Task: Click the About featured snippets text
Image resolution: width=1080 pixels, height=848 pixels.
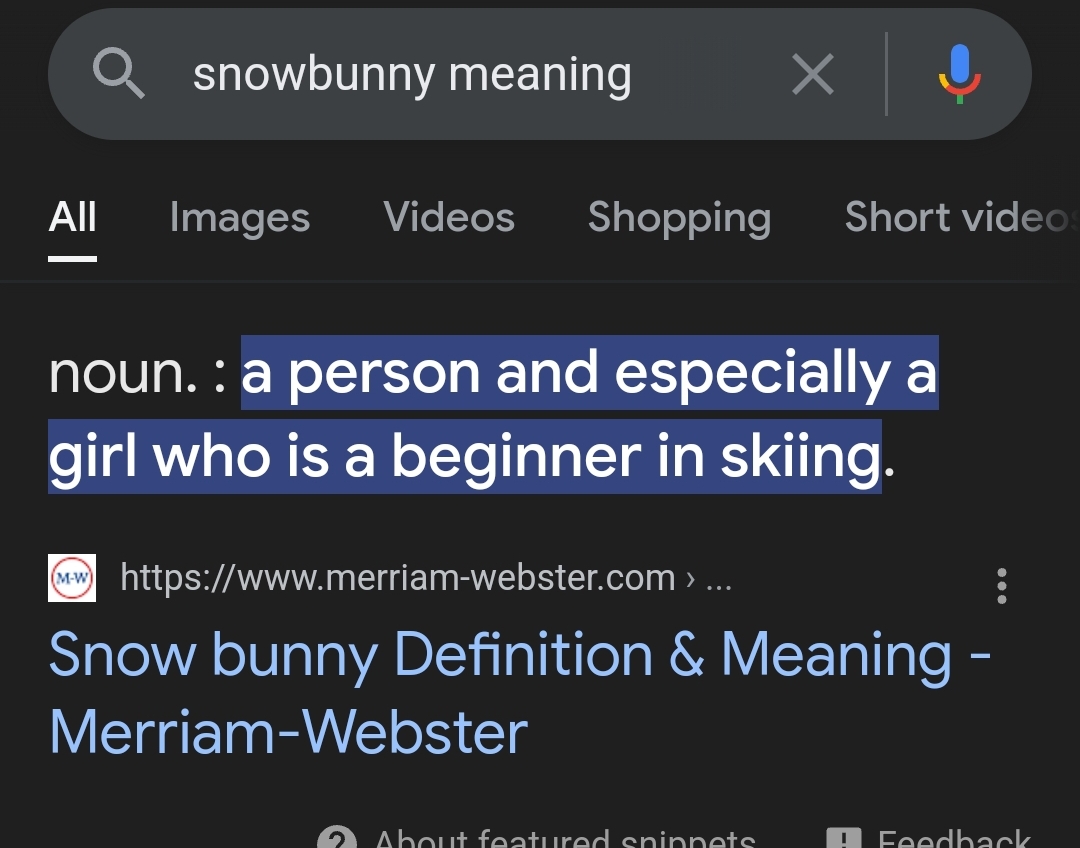Action: (565, 838)
